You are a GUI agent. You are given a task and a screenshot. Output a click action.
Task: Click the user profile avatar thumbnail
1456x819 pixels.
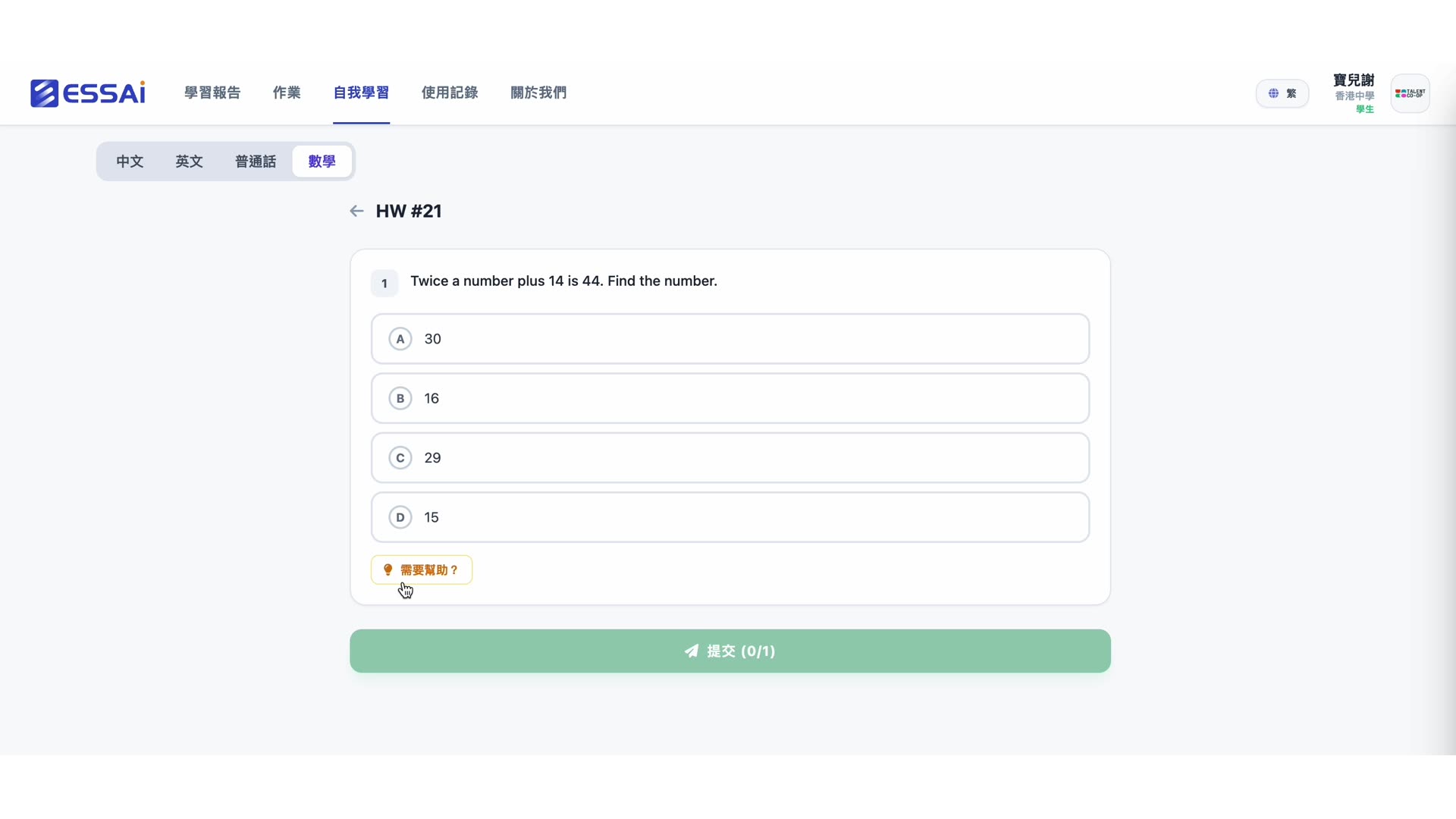[1410, 93]
